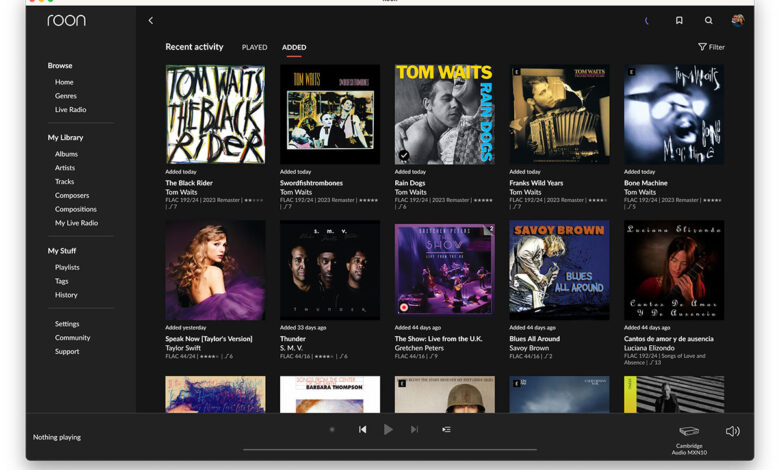Open Thunder by S.M.V. cover
780x470 pixels.
click(330, 270)
